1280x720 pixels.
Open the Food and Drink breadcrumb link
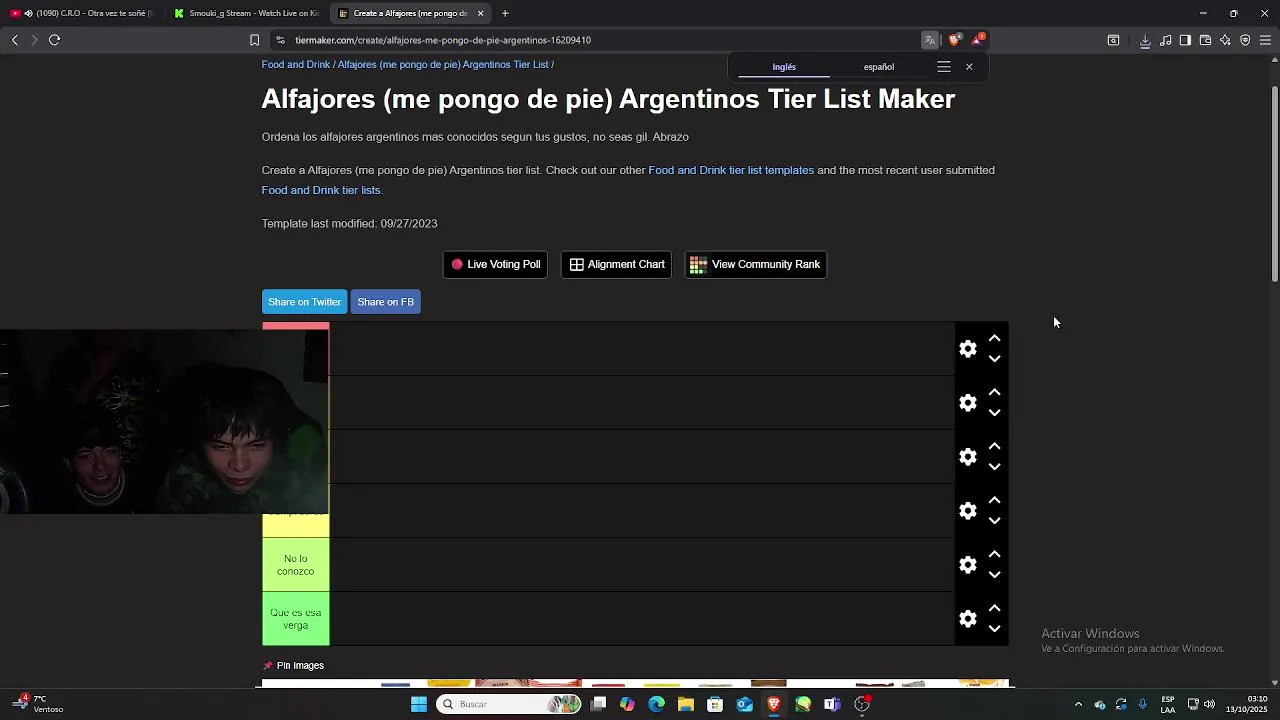point(295,64)
